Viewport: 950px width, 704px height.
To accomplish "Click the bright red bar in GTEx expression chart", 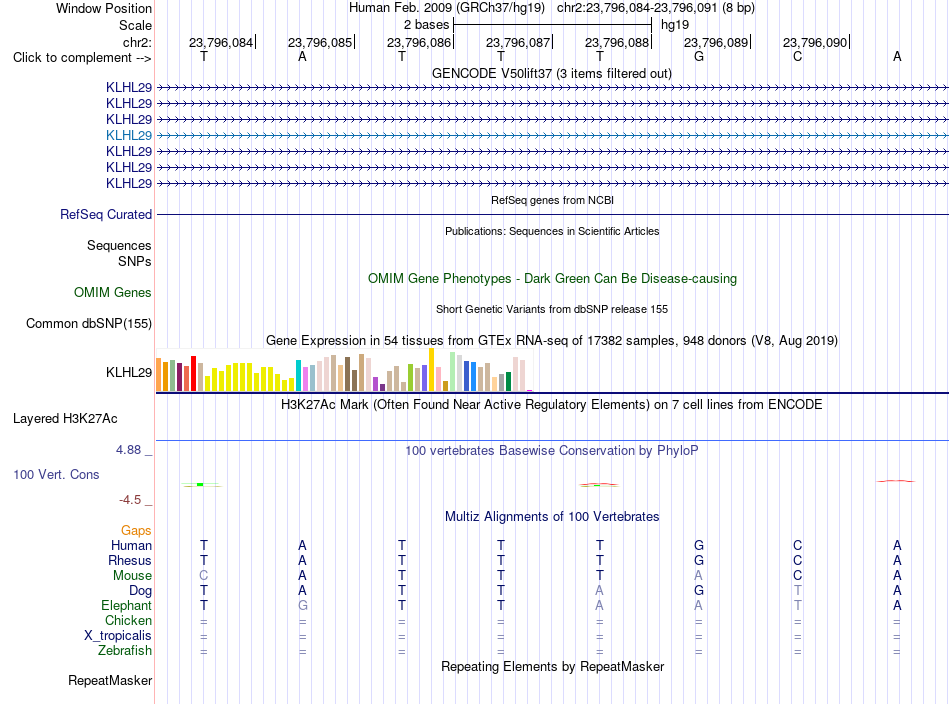I will click(193, 373).
